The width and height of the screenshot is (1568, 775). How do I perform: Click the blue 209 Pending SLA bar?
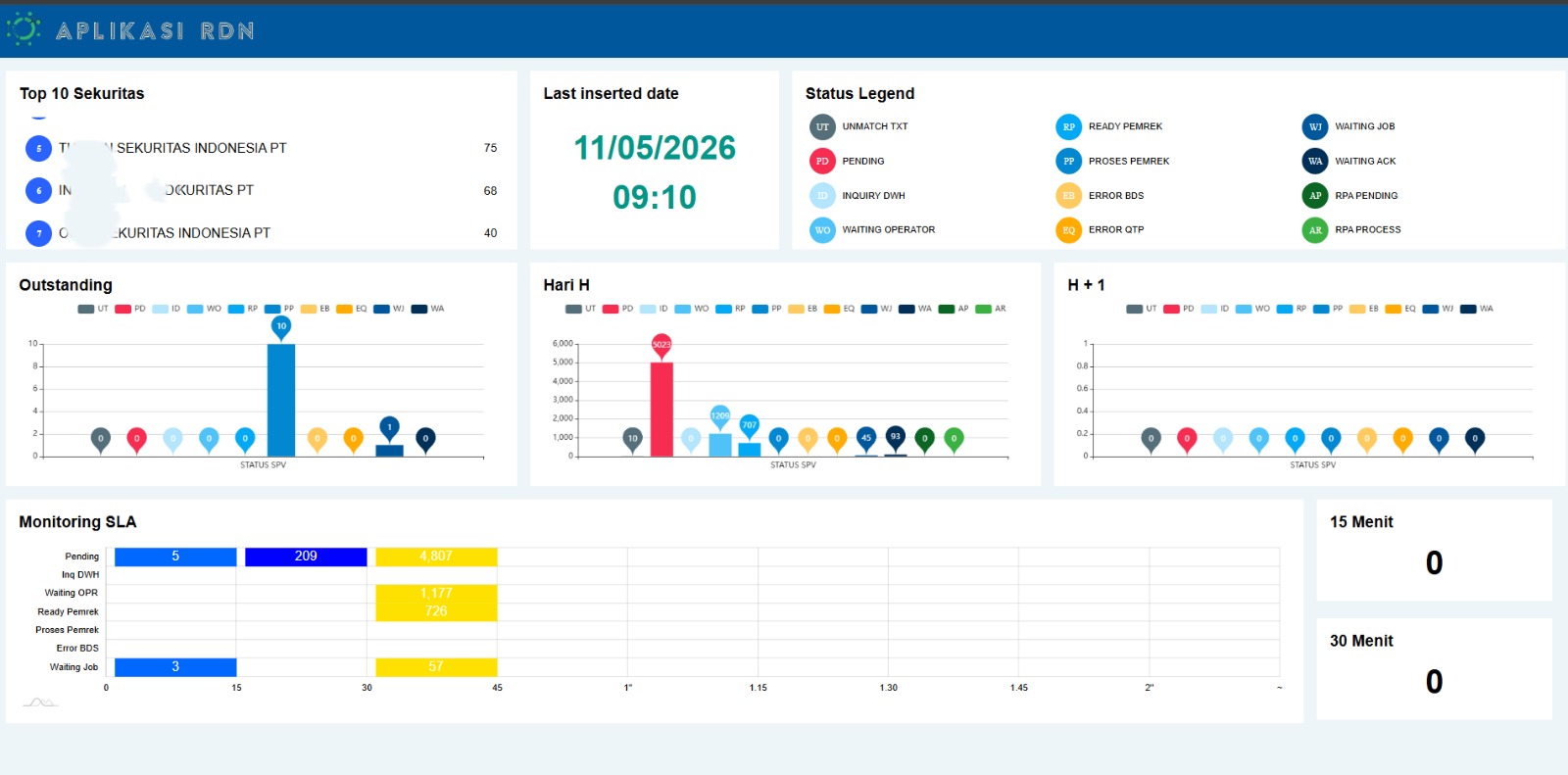pos(306,557)
